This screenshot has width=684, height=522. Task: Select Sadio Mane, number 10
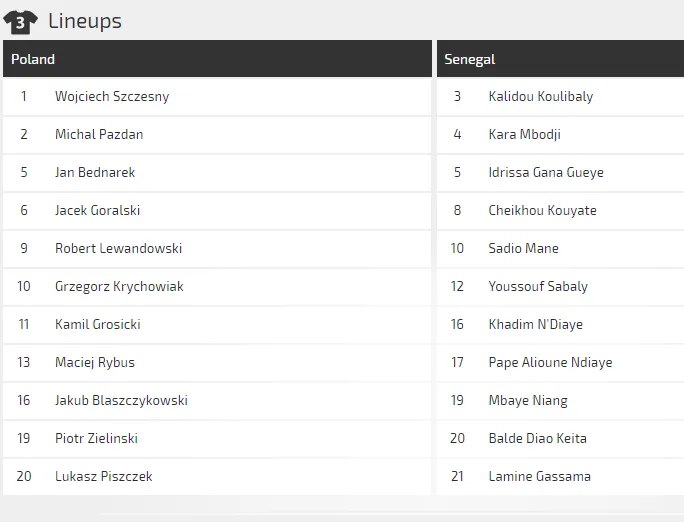(524, 249)
